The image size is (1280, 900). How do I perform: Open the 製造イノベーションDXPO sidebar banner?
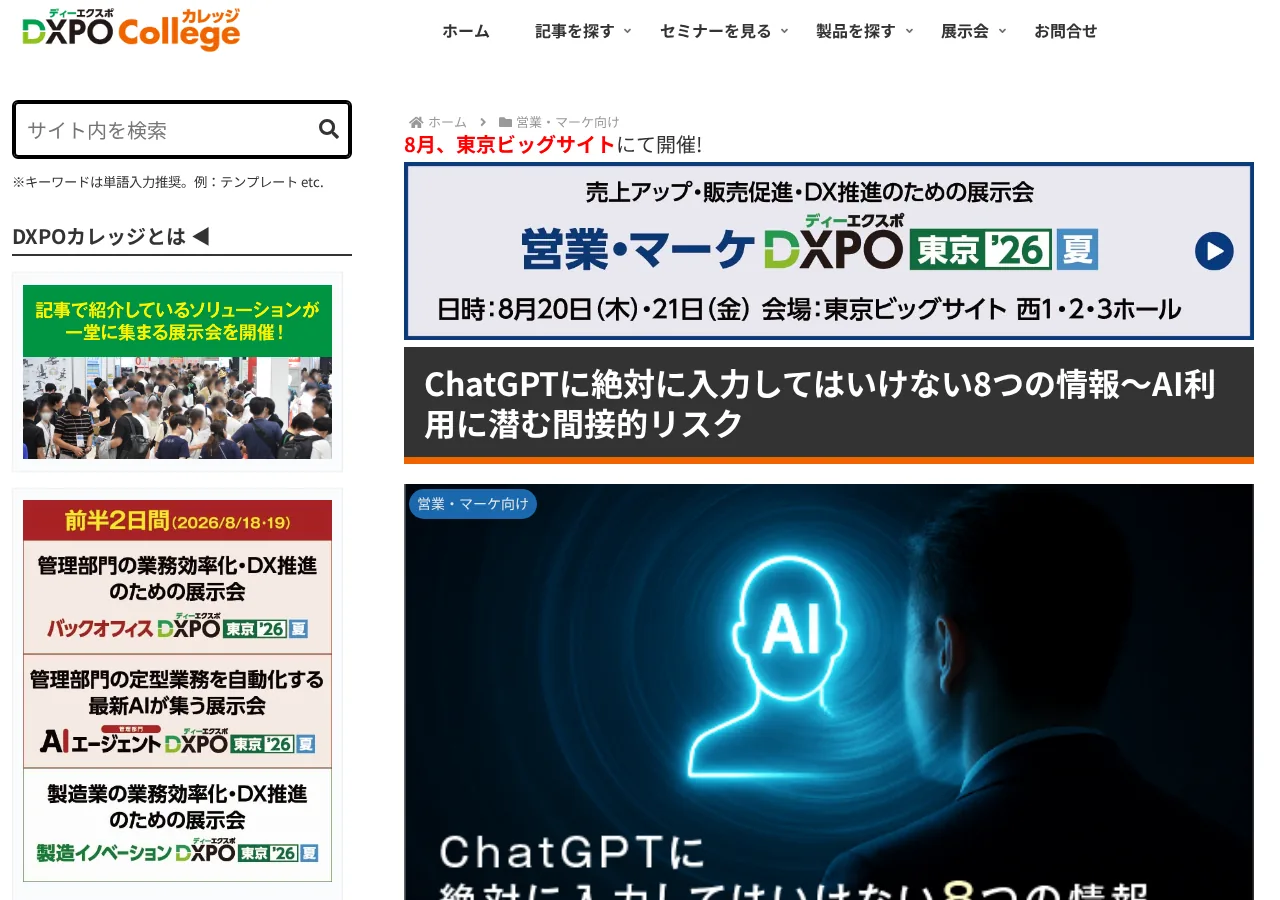pos(177,825)
